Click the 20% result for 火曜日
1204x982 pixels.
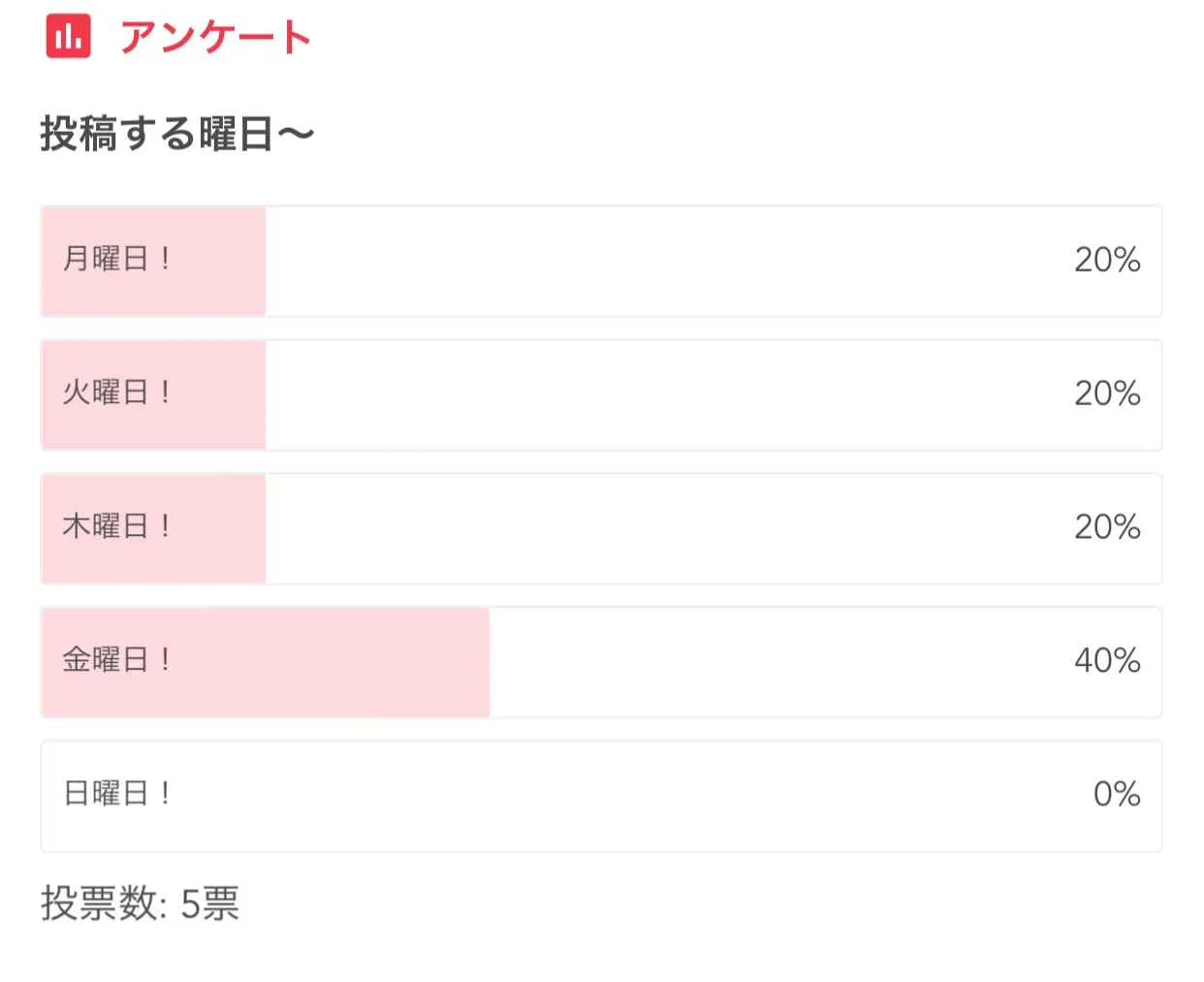pyautogui.click(x=1107, y=393)
